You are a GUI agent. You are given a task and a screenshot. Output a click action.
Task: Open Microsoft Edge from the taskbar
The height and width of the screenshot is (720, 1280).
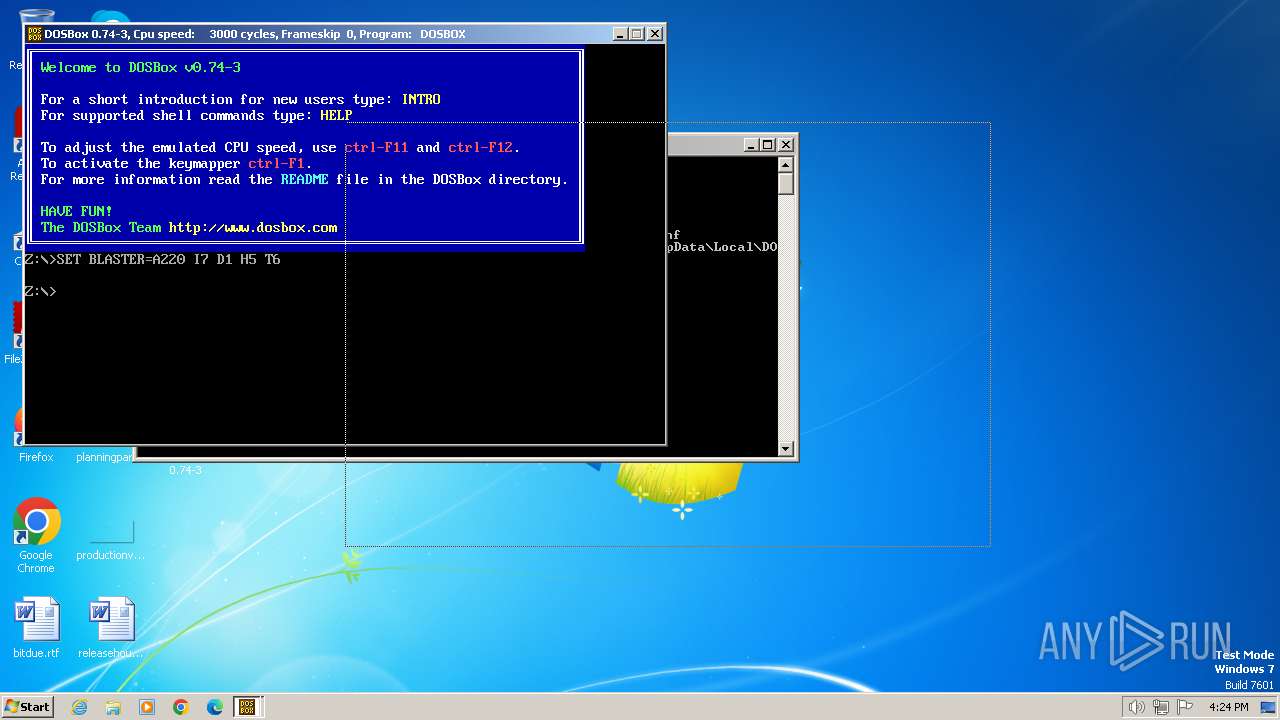tap(215, 707)
